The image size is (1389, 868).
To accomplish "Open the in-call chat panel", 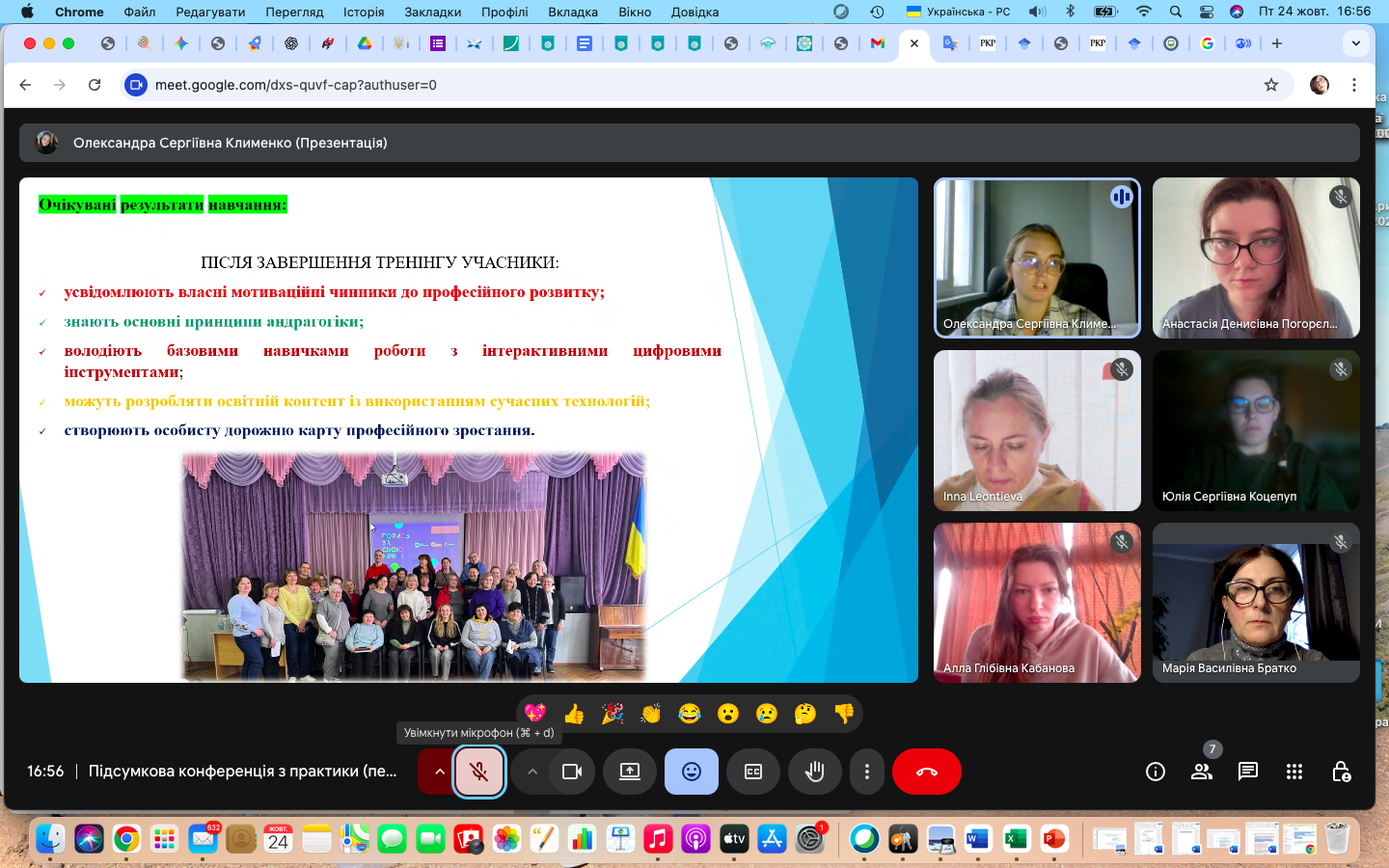I will tap(1248, 772).
